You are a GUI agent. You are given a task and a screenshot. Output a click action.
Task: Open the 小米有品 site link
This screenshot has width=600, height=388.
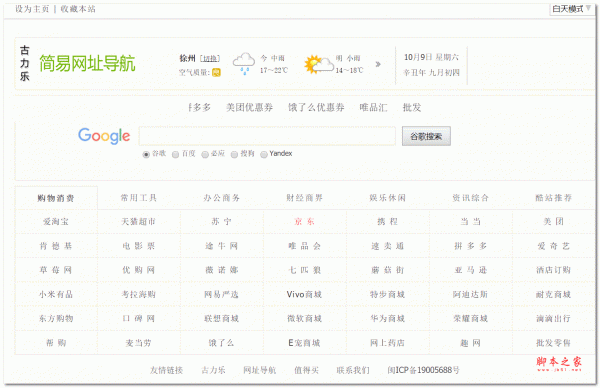[x=56, y=294]
